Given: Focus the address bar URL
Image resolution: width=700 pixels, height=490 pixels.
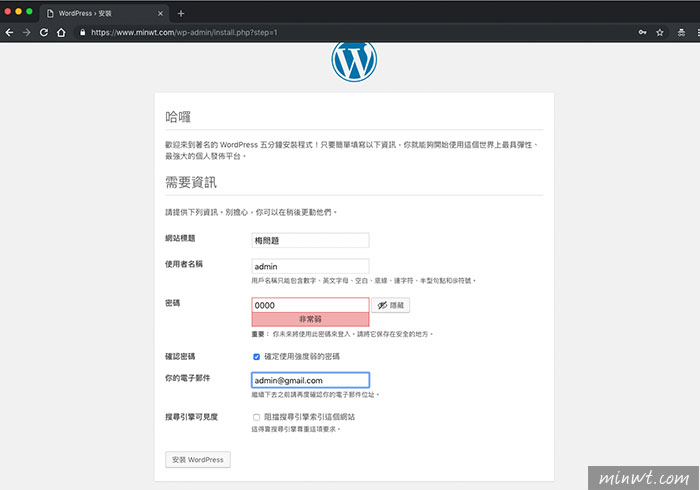Looking at the screenshot, I should click(x=184, y=33).
